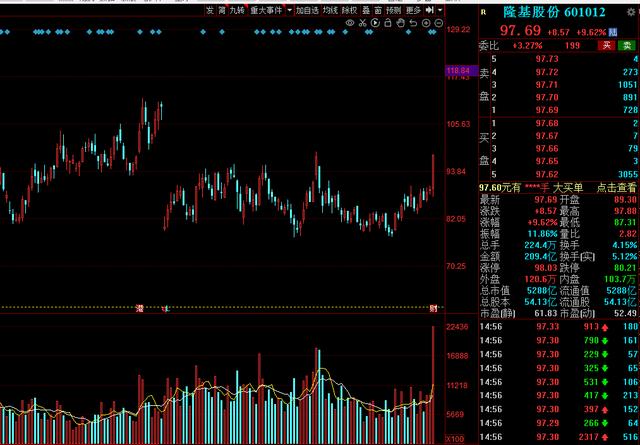Screen dimensions: 640x445
Task: Toggle 均线 moving average lines
Action: (330, 10)
